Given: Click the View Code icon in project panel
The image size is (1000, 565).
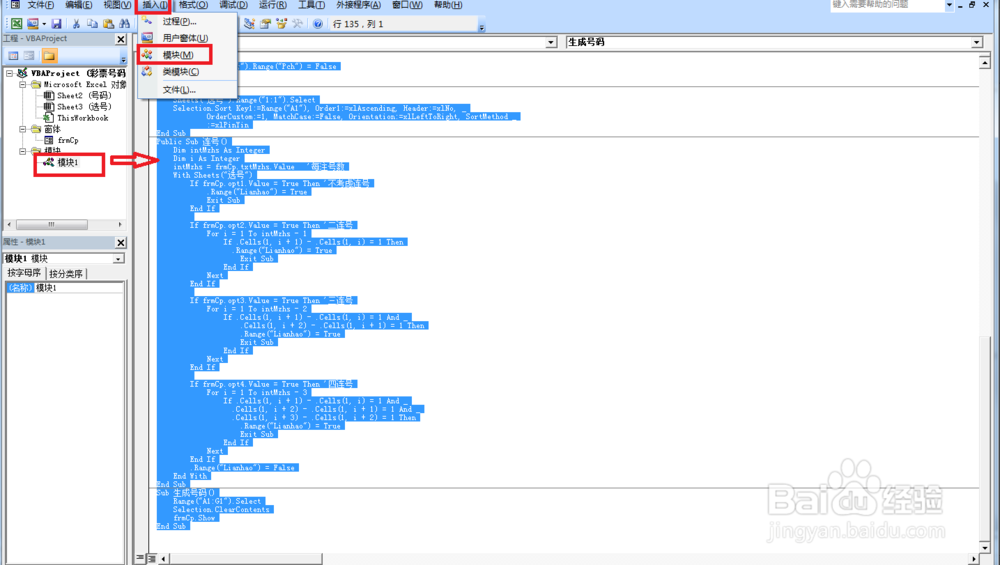Looking at the screenshot, I should pyautogui.click(x=13, y=55).
